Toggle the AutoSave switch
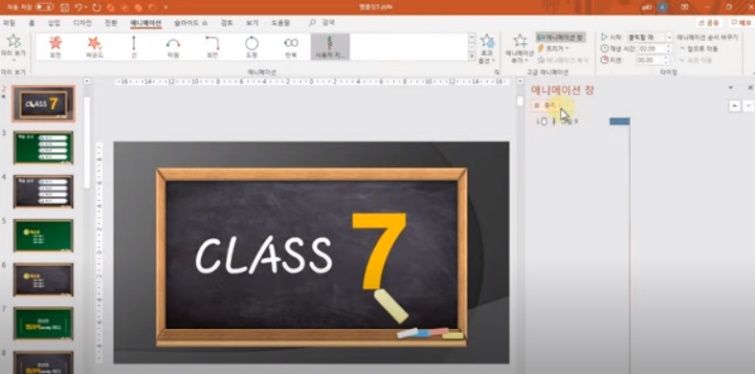This screenshot has height=374, width=755. pyautogui.click(x=44, y=7)
